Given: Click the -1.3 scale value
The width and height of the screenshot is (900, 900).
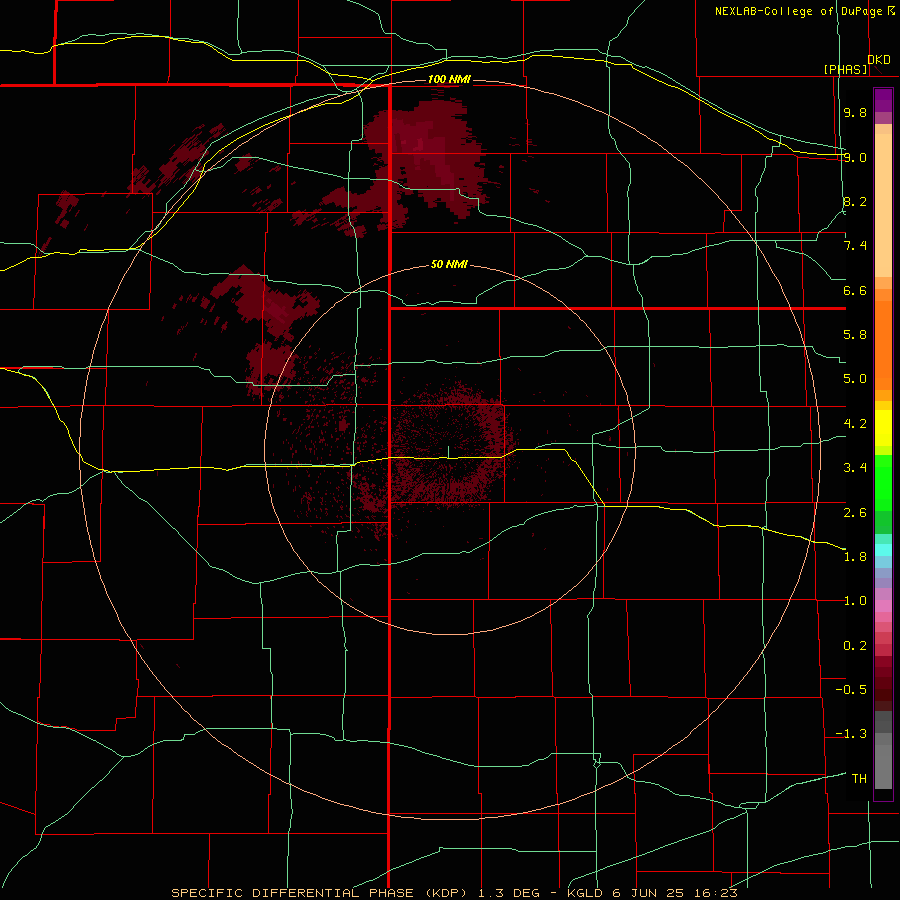Looking at the screenshot, I should 851,734.
